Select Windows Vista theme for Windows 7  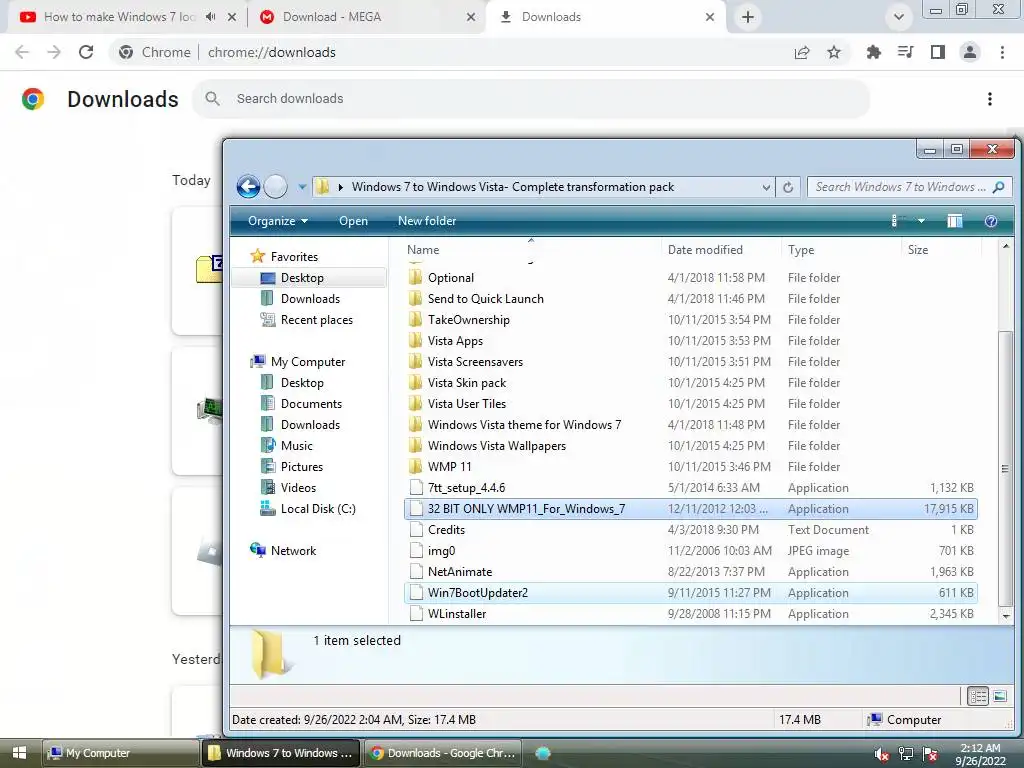690,424
